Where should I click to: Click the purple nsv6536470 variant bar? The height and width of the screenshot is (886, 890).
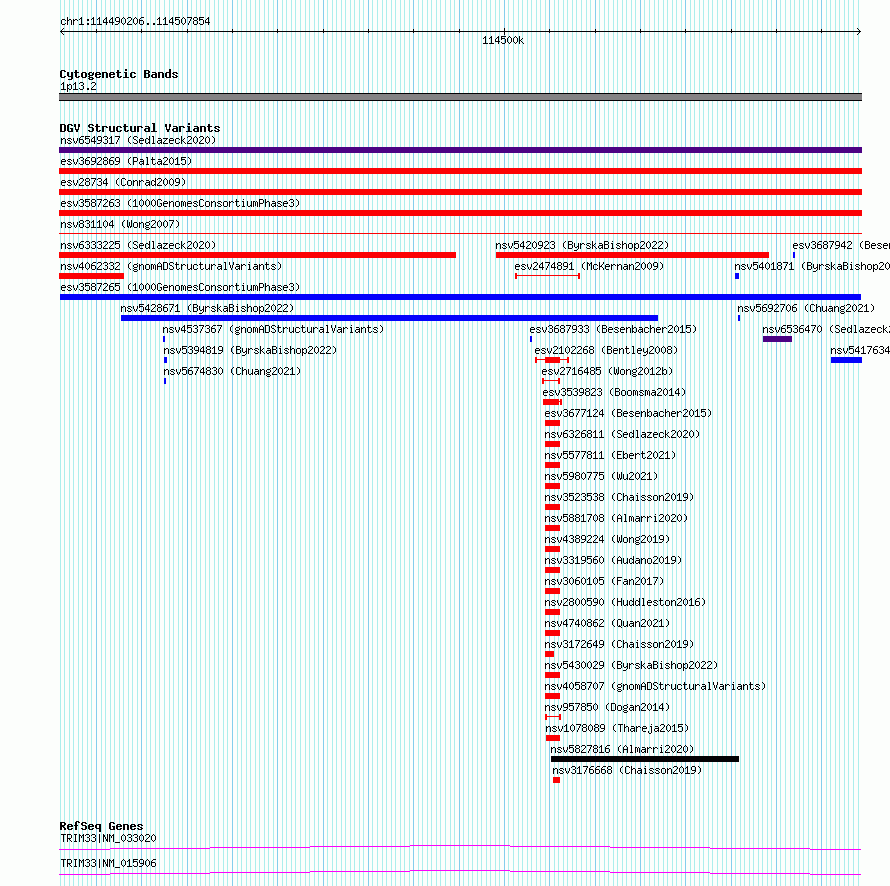[x=777, y=339]
